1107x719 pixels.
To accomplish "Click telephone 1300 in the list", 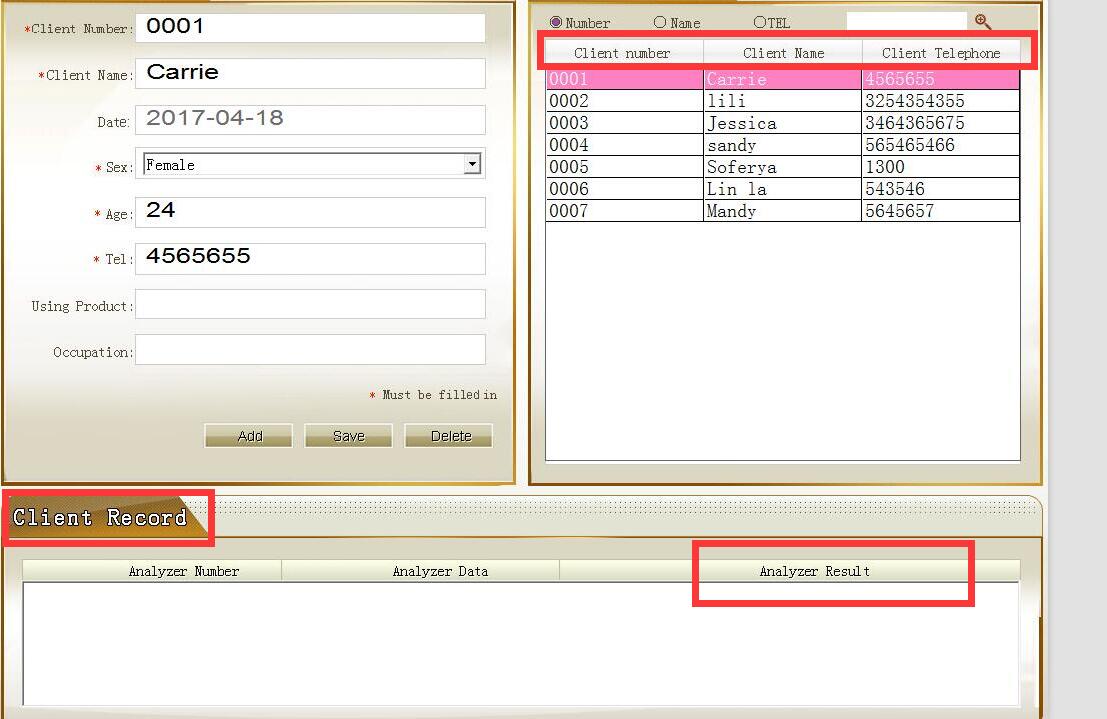I will pos(885,166).
